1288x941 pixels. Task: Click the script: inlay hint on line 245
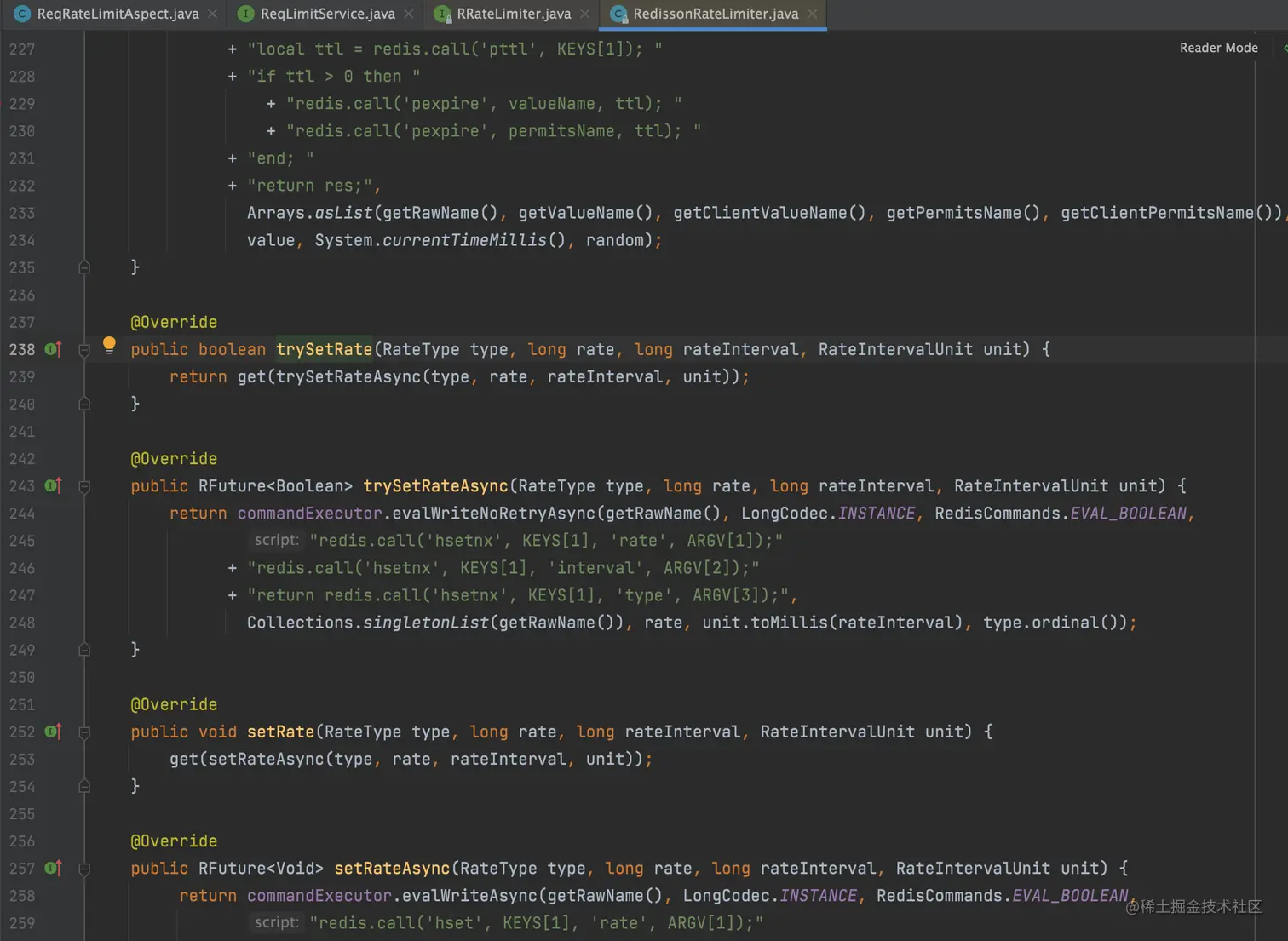276,540
